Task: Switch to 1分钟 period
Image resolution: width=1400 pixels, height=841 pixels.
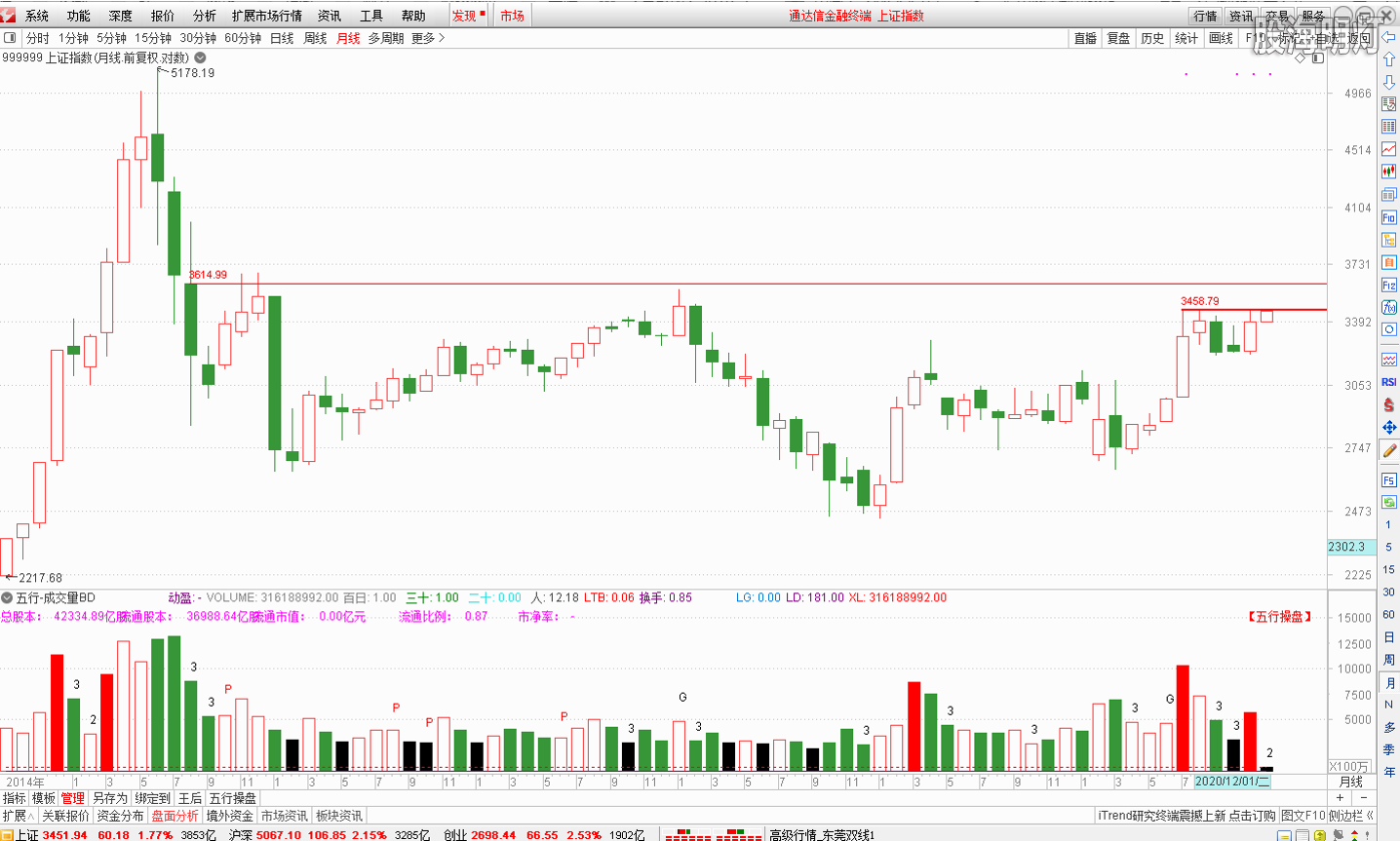Action: [73, 38]
